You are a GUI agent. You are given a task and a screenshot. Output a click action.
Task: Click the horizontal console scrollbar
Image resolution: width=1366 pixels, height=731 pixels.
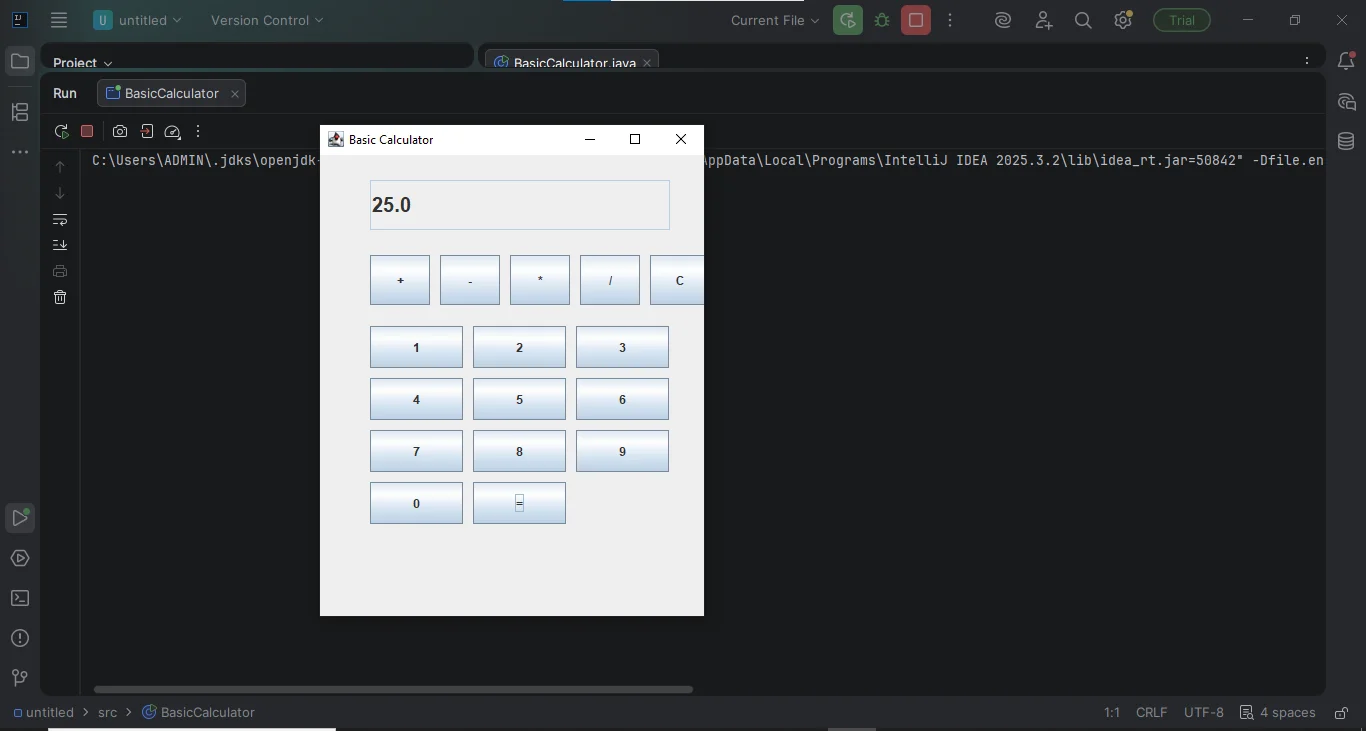pyautogui.click(x=393, y=689)
